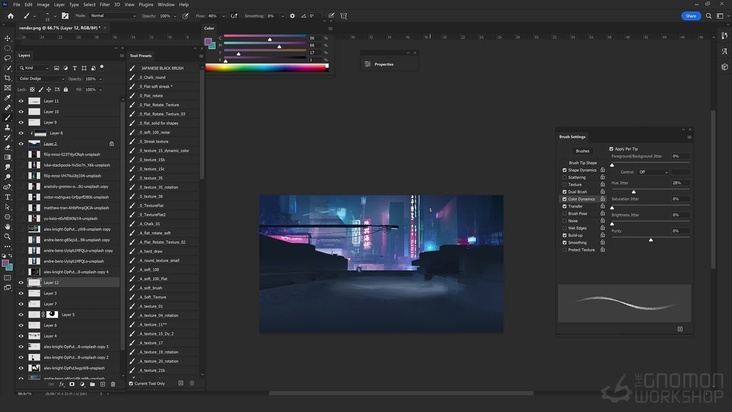
Task: Open the Window menu
Action: coord(166,4)
